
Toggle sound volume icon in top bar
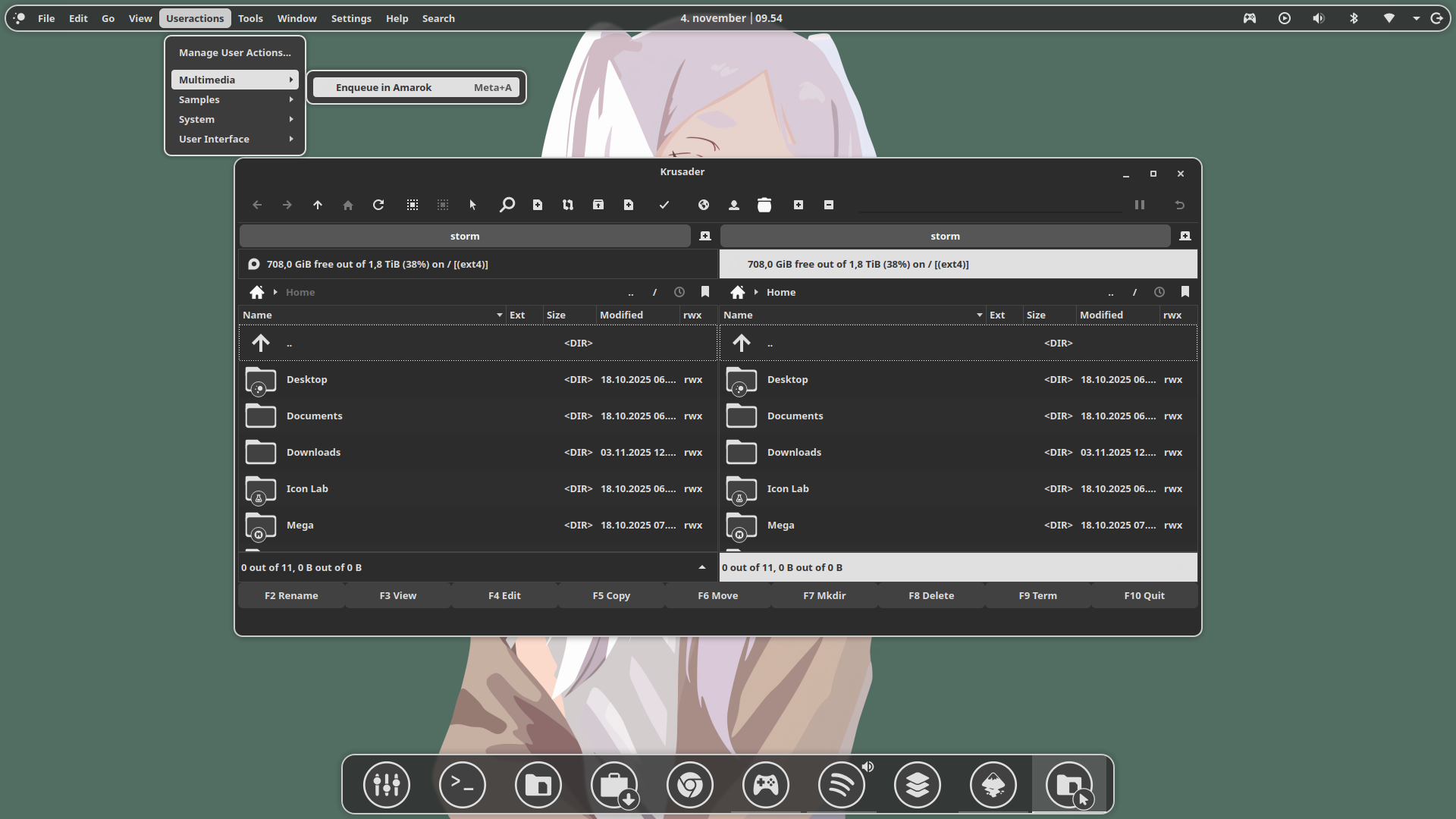pyautogui.click(x=1319, y=18)
